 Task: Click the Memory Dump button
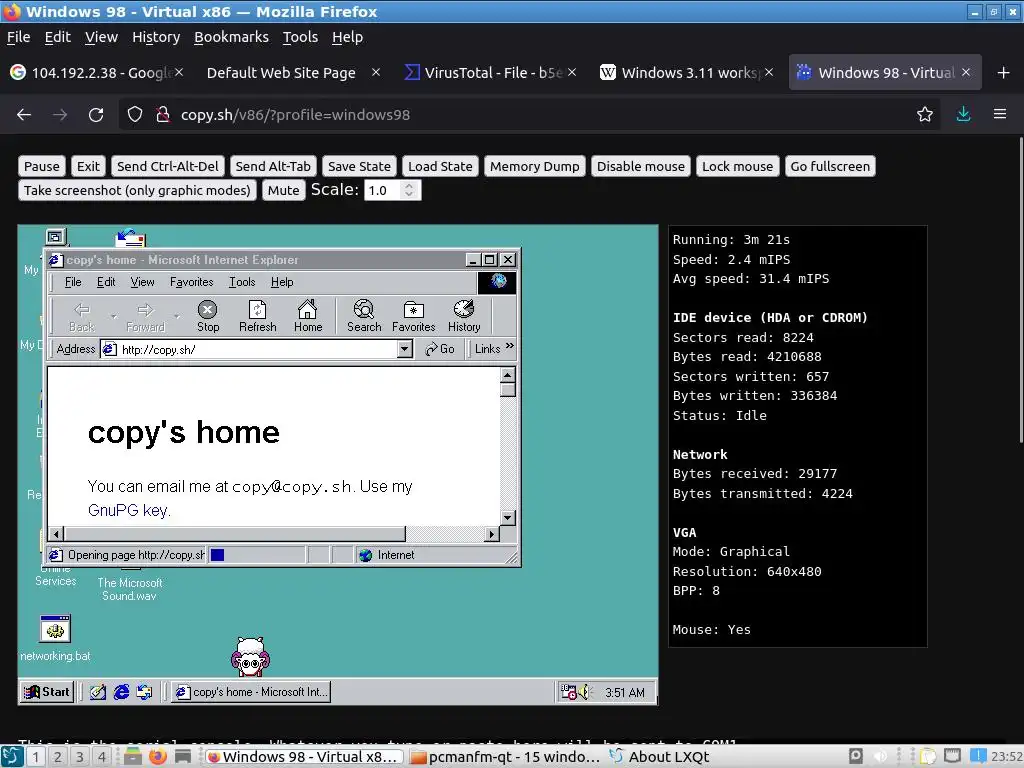(534, 167)
